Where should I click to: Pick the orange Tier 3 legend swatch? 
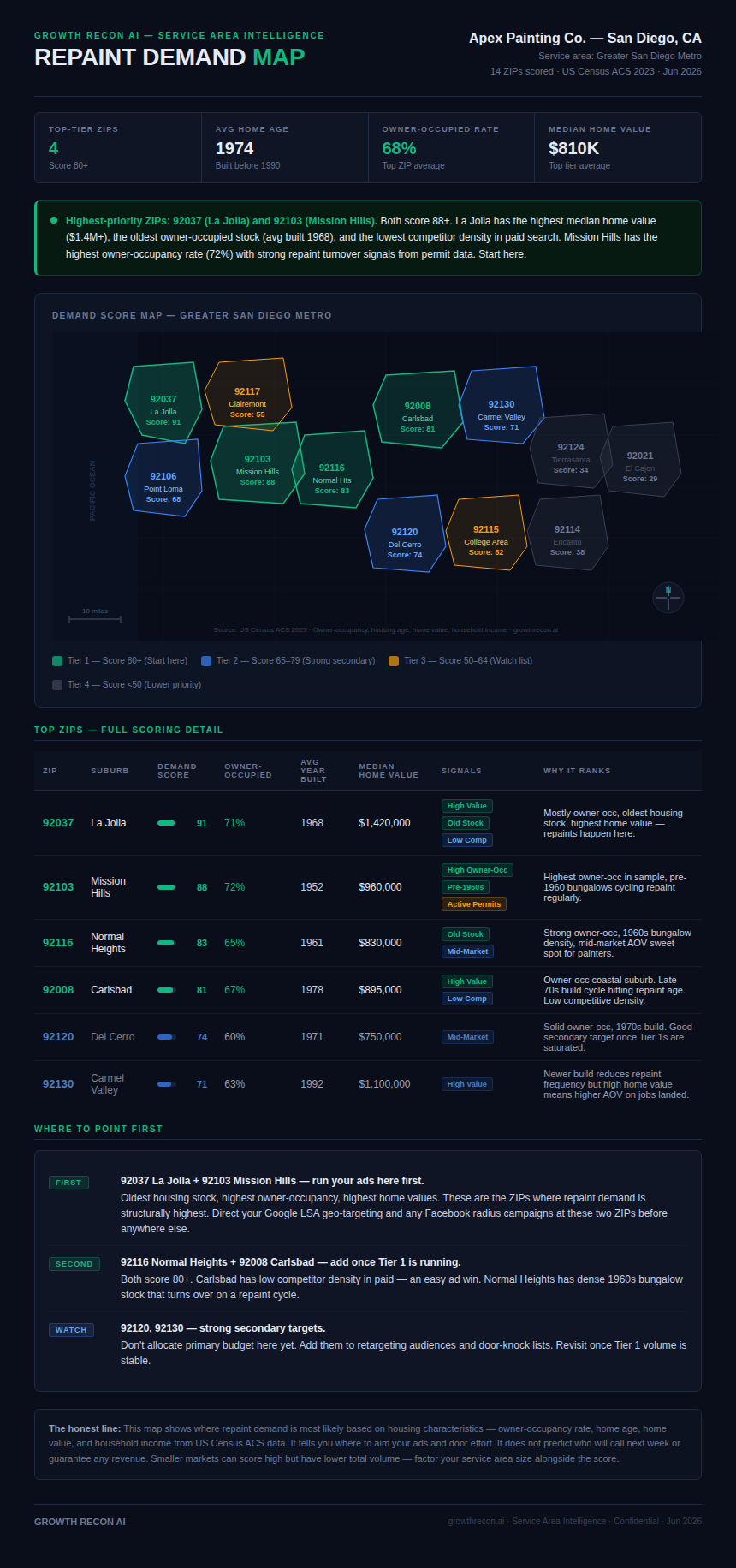tap(394, 661)
